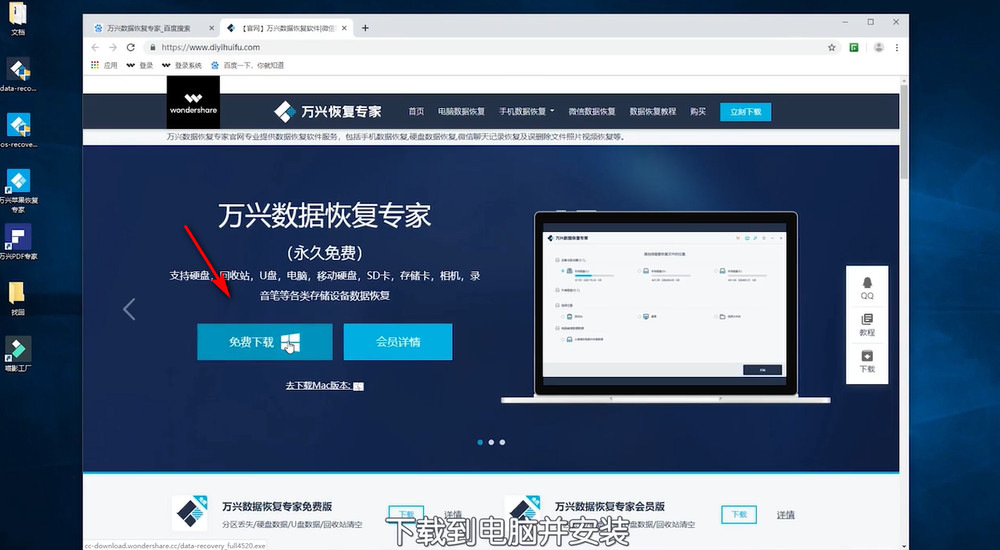
Task: Close the 百度搜索 tab
Action: (212, 28)
